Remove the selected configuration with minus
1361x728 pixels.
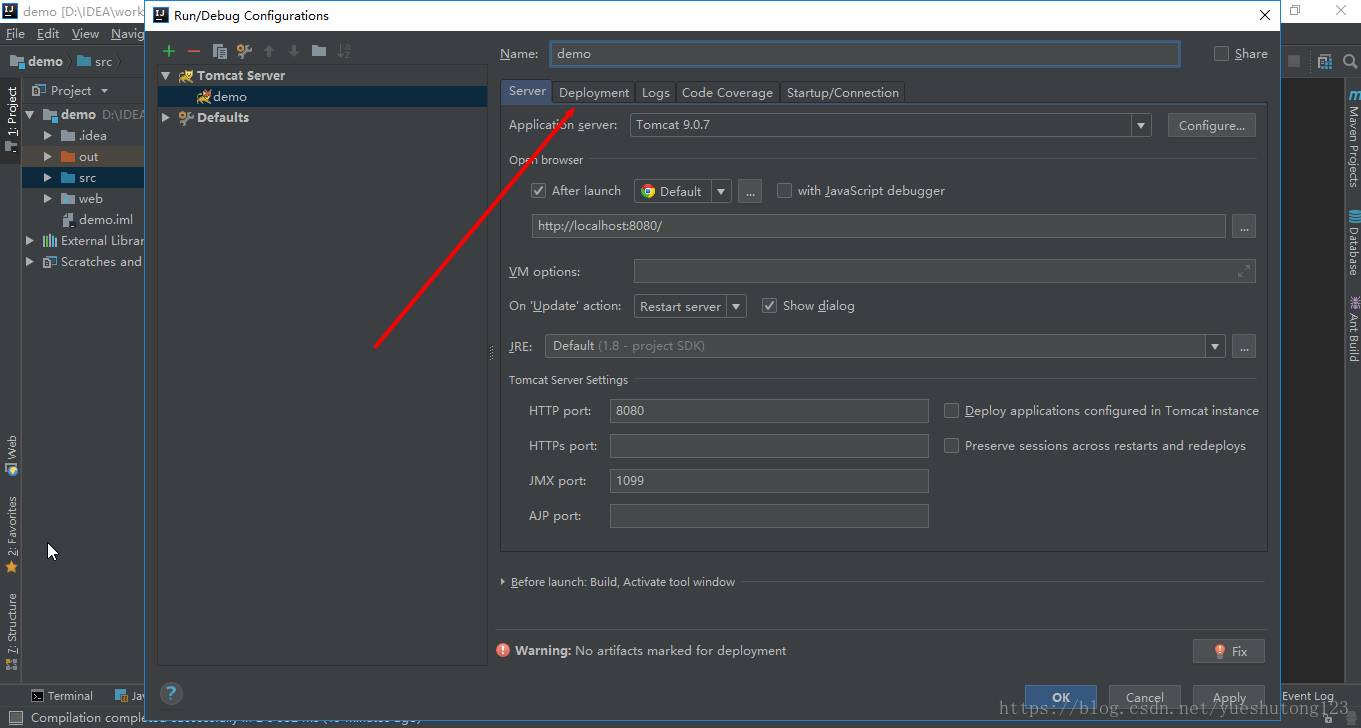pyautogui.click(x=194, y=51)
